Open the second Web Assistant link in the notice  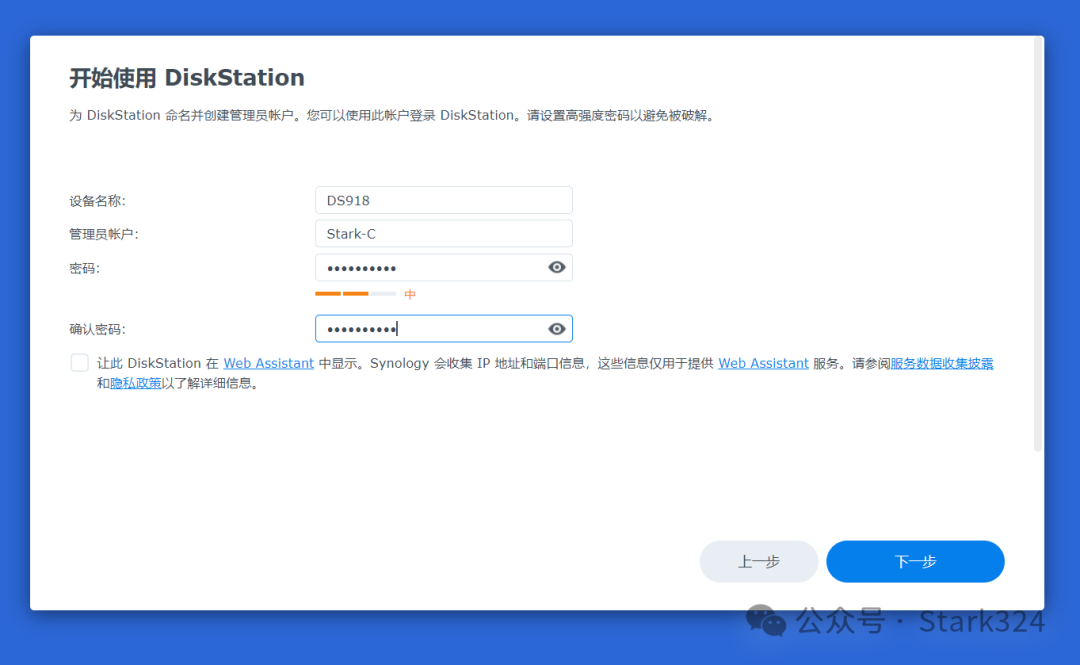[763, 363]
